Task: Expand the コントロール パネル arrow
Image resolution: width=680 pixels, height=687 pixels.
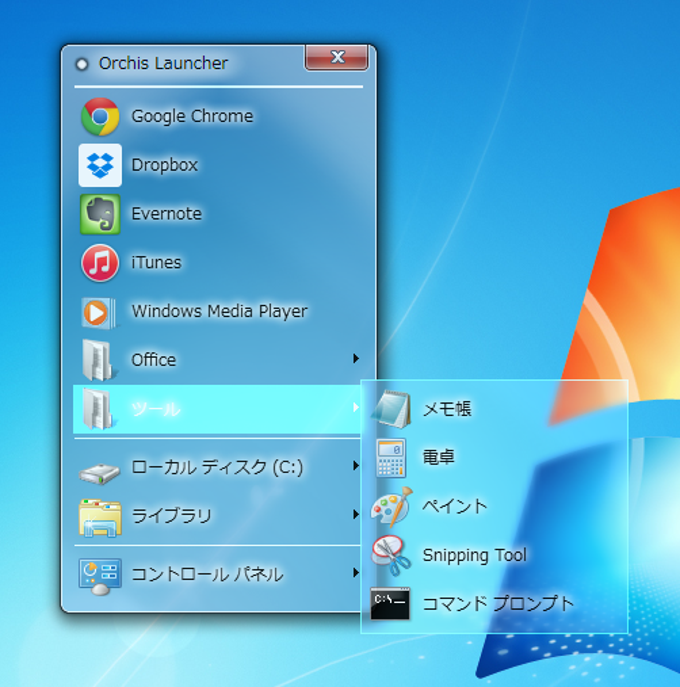Action: click(356, 573)
